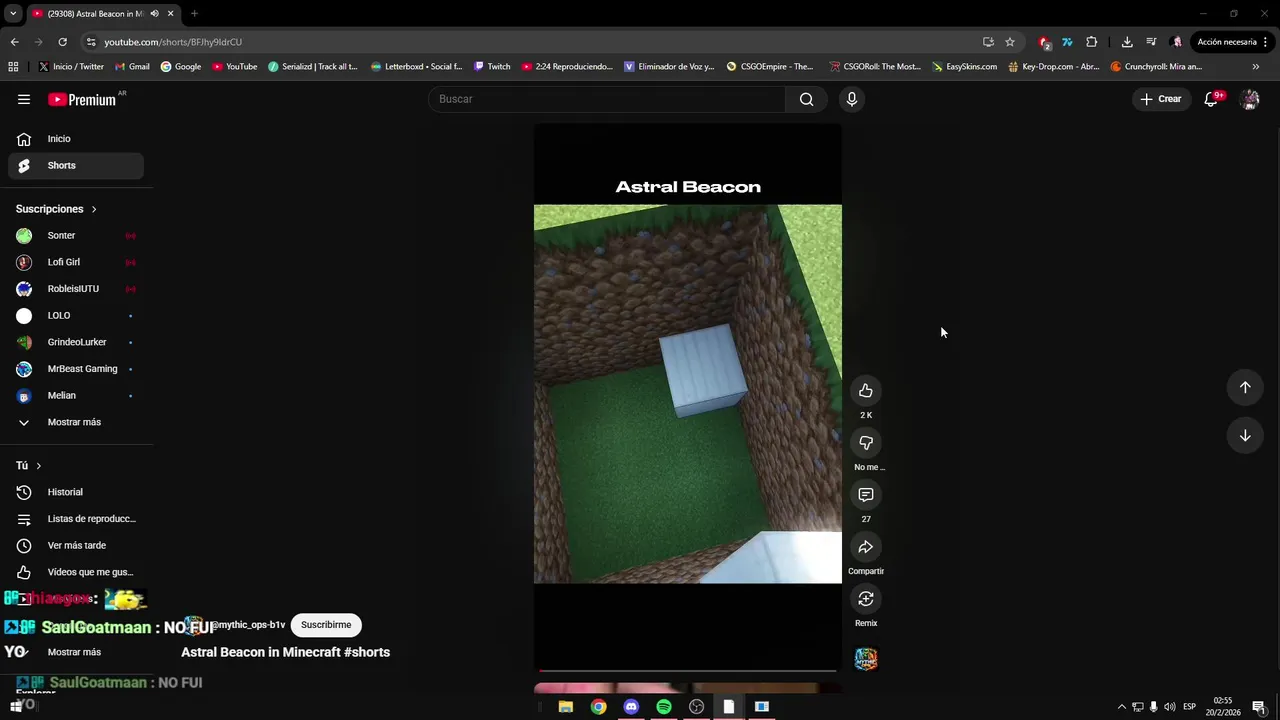Click the short's progress bar
1280x720 pixels.
pyautogui.click(x=688, y=671)
